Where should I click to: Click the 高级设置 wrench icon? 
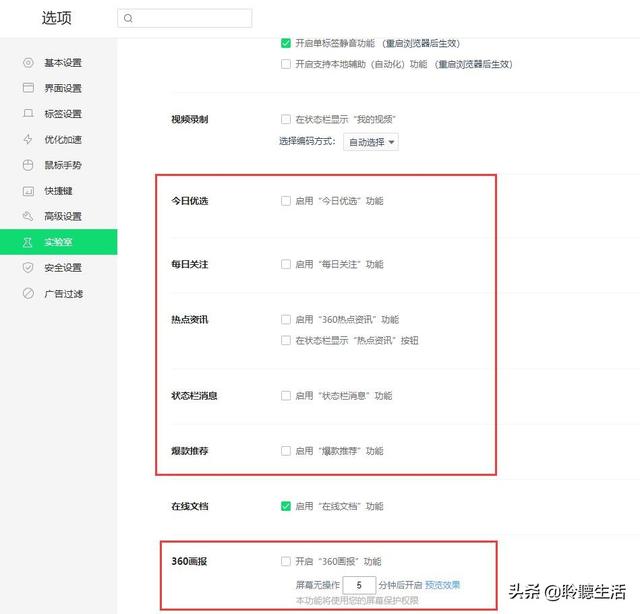tap(28, 216)
